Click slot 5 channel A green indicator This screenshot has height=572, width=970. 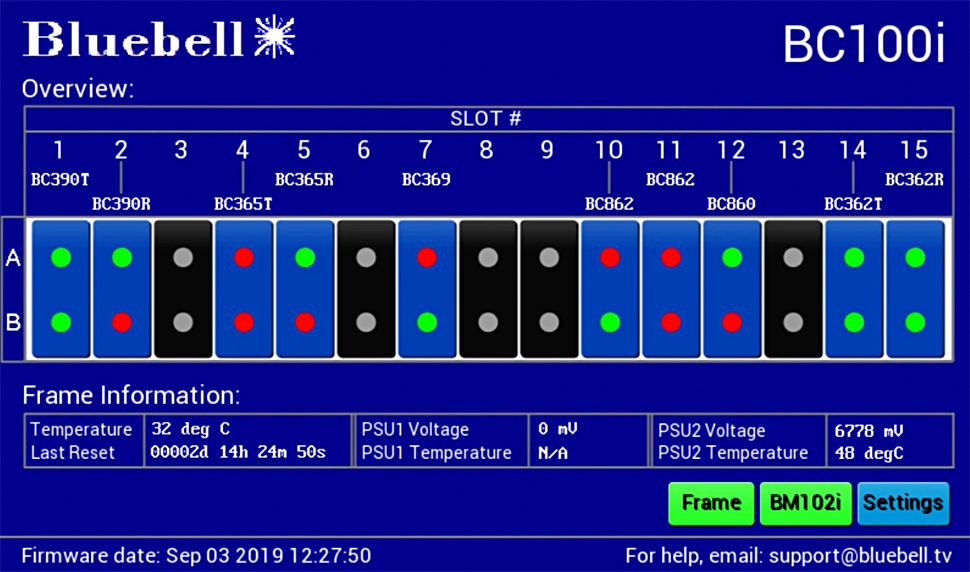click(x=305, y=257)
